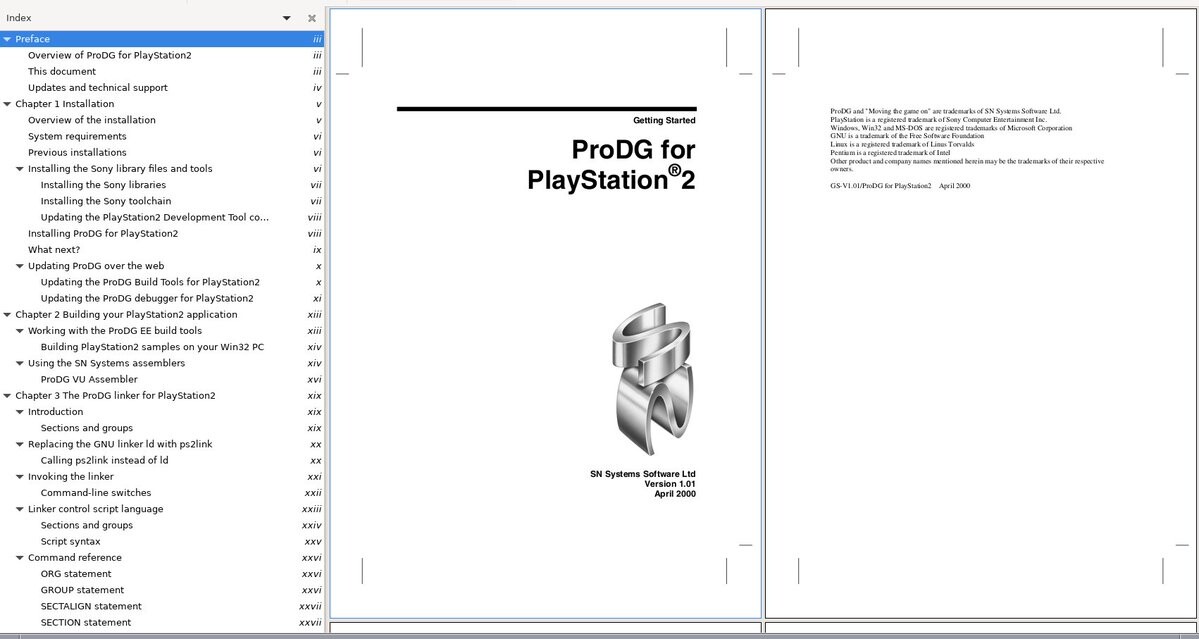The width and height of the screenshot is (1199, 639).
Task: Collapse Linker control script language section
Action: coord(20,509)
